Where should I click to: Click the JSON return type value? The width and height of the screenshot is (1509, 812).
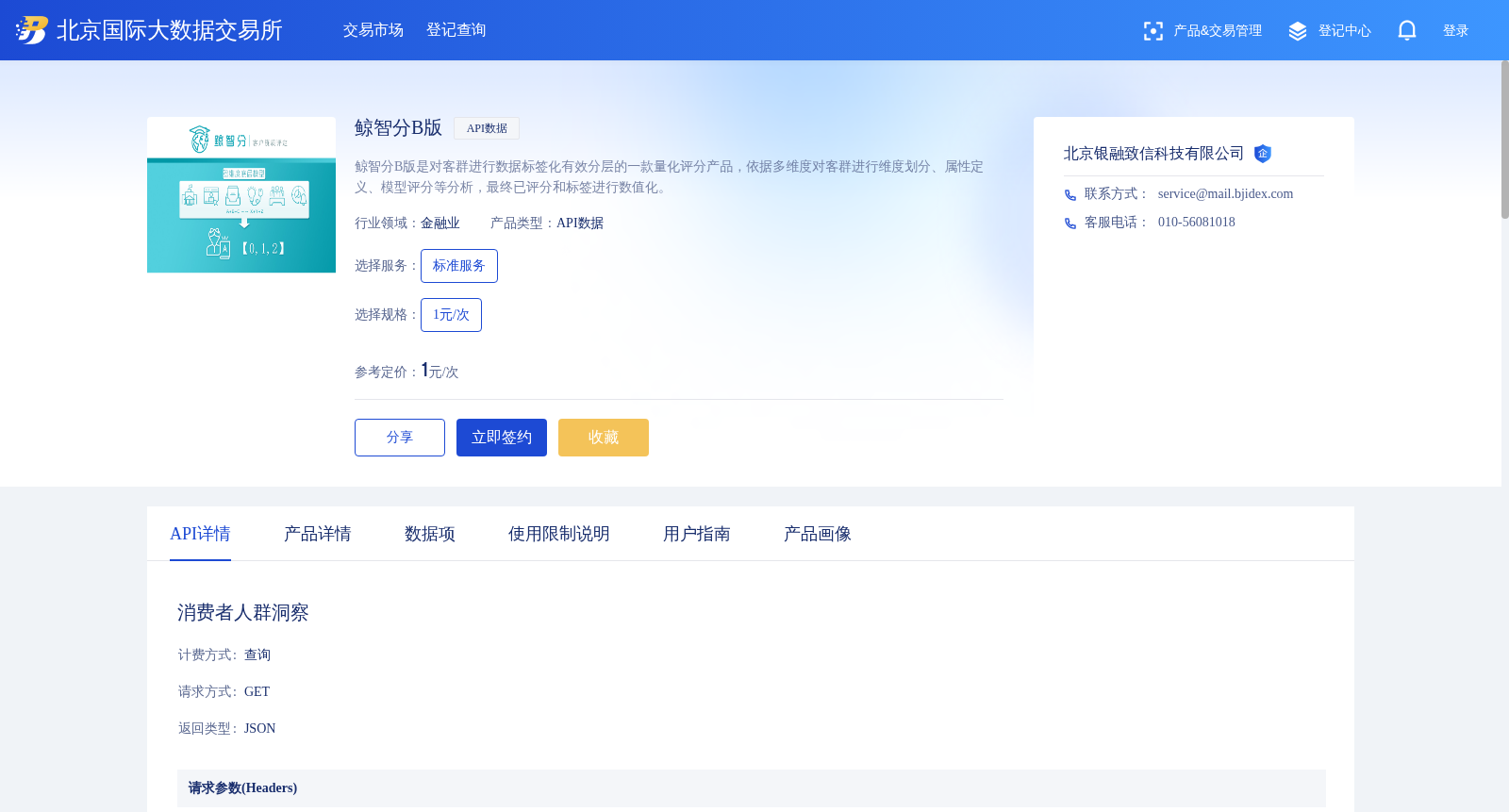click(x=260, y=729)
